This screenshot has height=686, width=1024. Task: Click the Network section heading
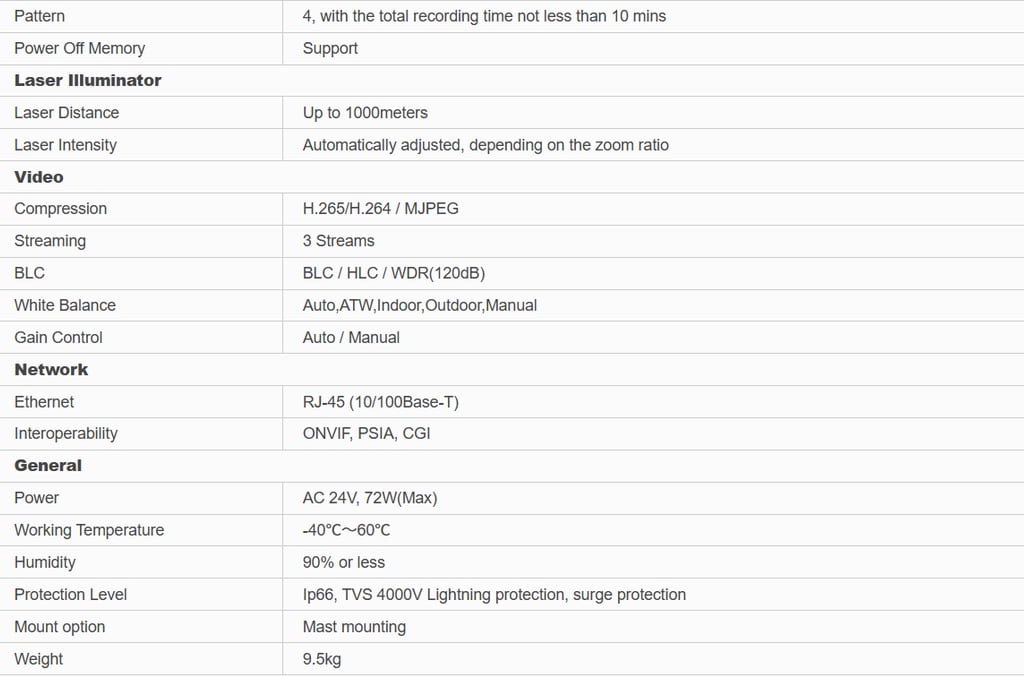point(51,369)
